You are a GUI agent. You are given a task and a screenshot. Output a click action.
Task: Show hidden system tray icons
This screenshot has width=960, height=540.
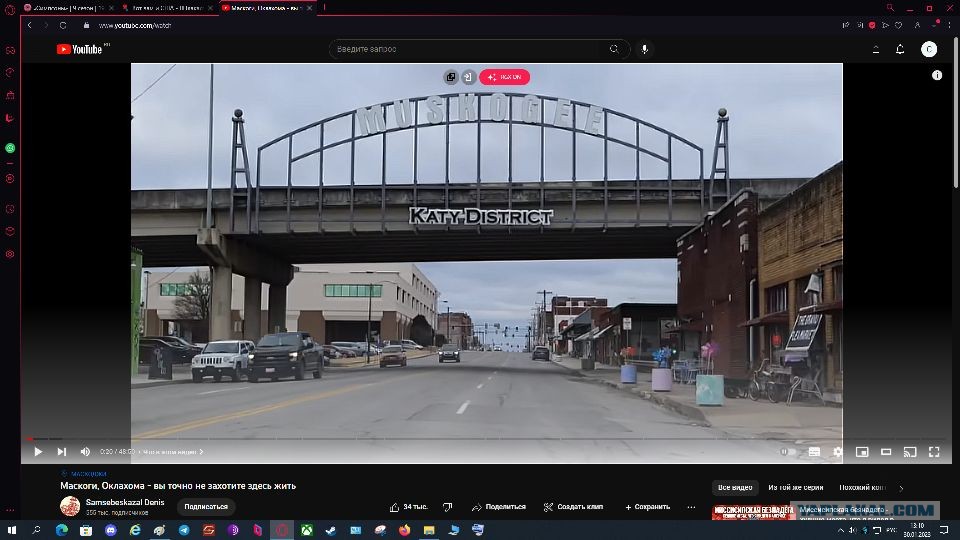(x=841, y=530)
